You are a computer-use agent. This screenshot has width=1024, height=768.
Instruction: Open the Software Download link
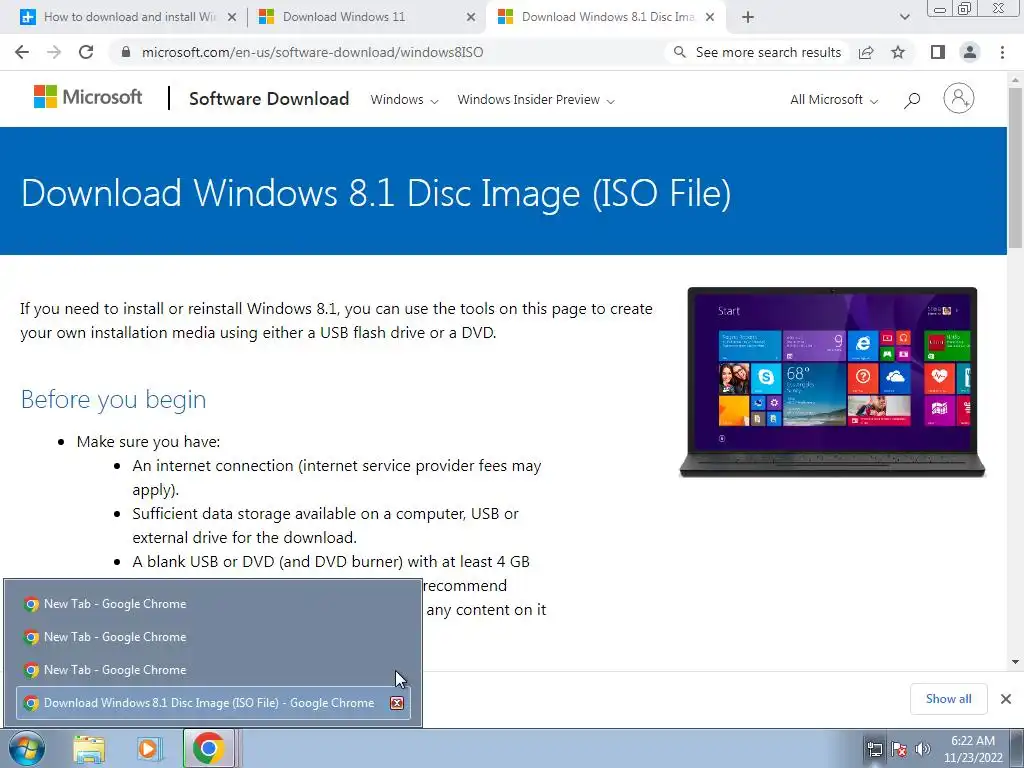pos(269,99)
